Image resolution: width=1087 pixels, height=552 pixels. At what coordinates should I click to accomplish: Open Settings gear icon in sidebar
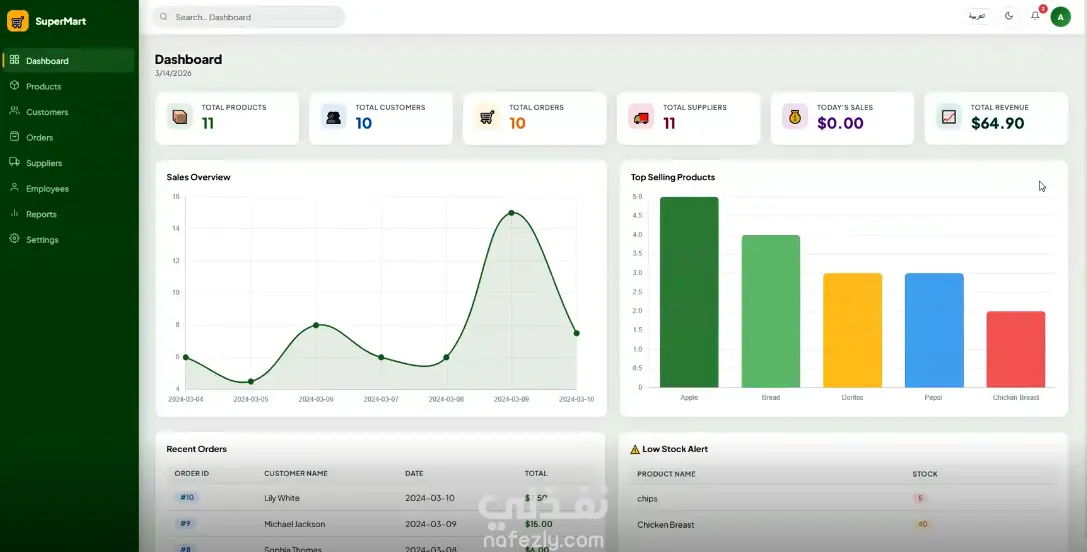tap(14, 239)
